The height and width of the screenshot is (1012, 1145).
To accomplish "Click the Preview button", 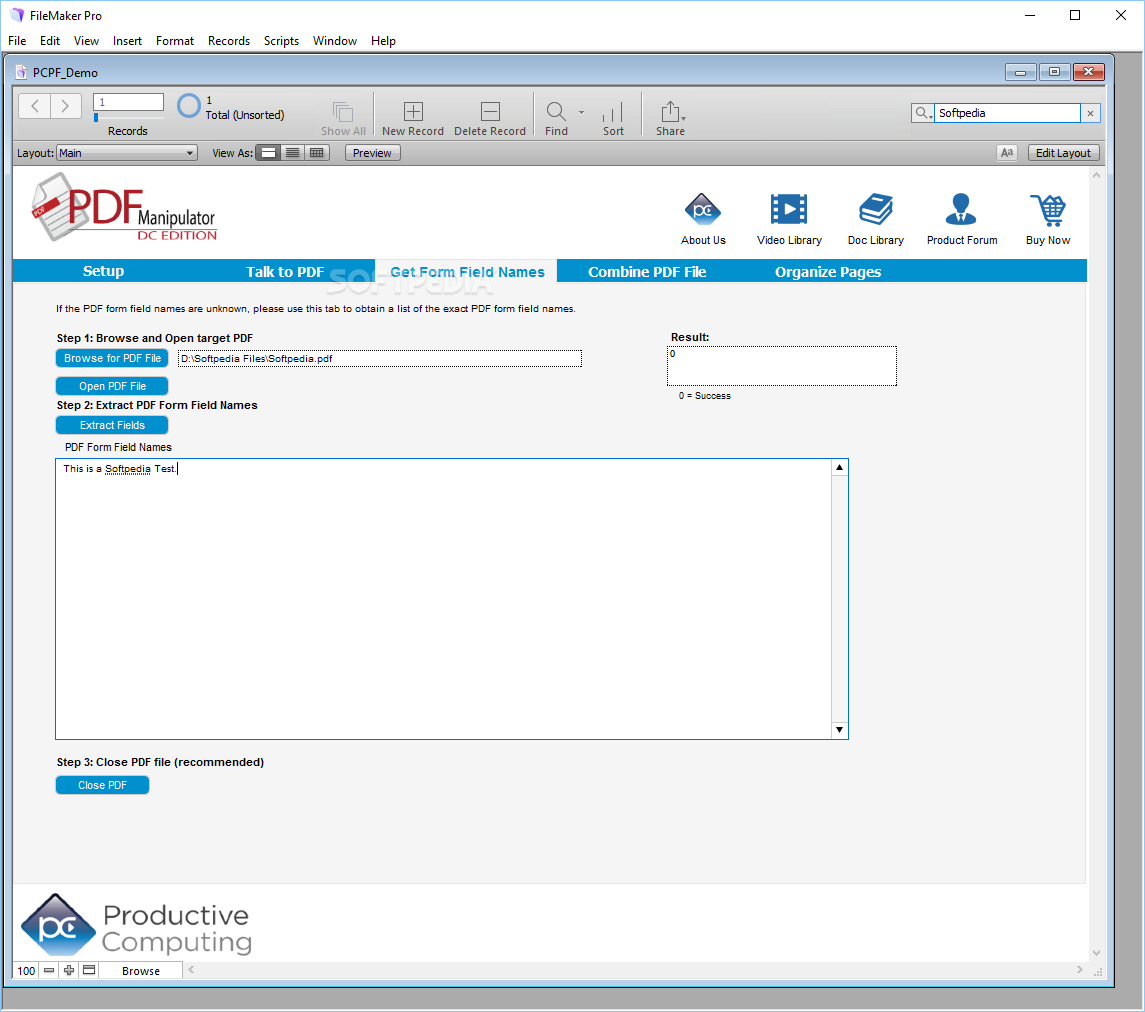I will [372, 153].
